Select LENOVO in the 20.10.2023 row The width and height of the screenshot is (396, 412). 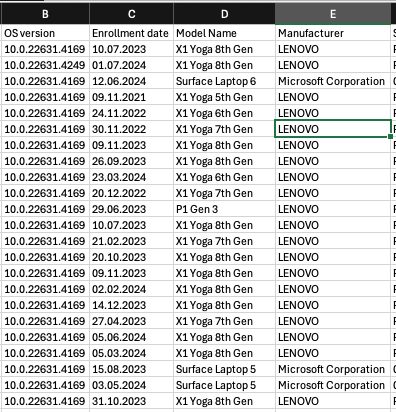pos(333,257)
